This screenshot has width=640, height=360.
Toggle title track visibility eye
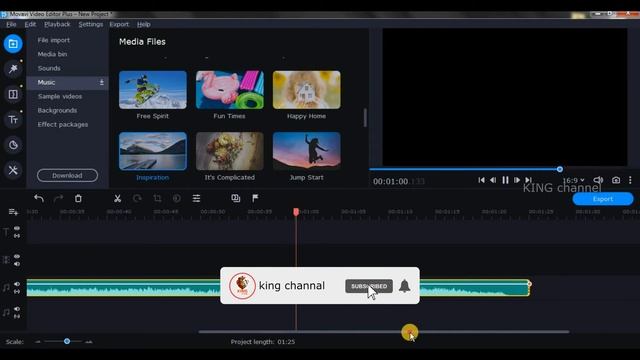click(17, 228)
